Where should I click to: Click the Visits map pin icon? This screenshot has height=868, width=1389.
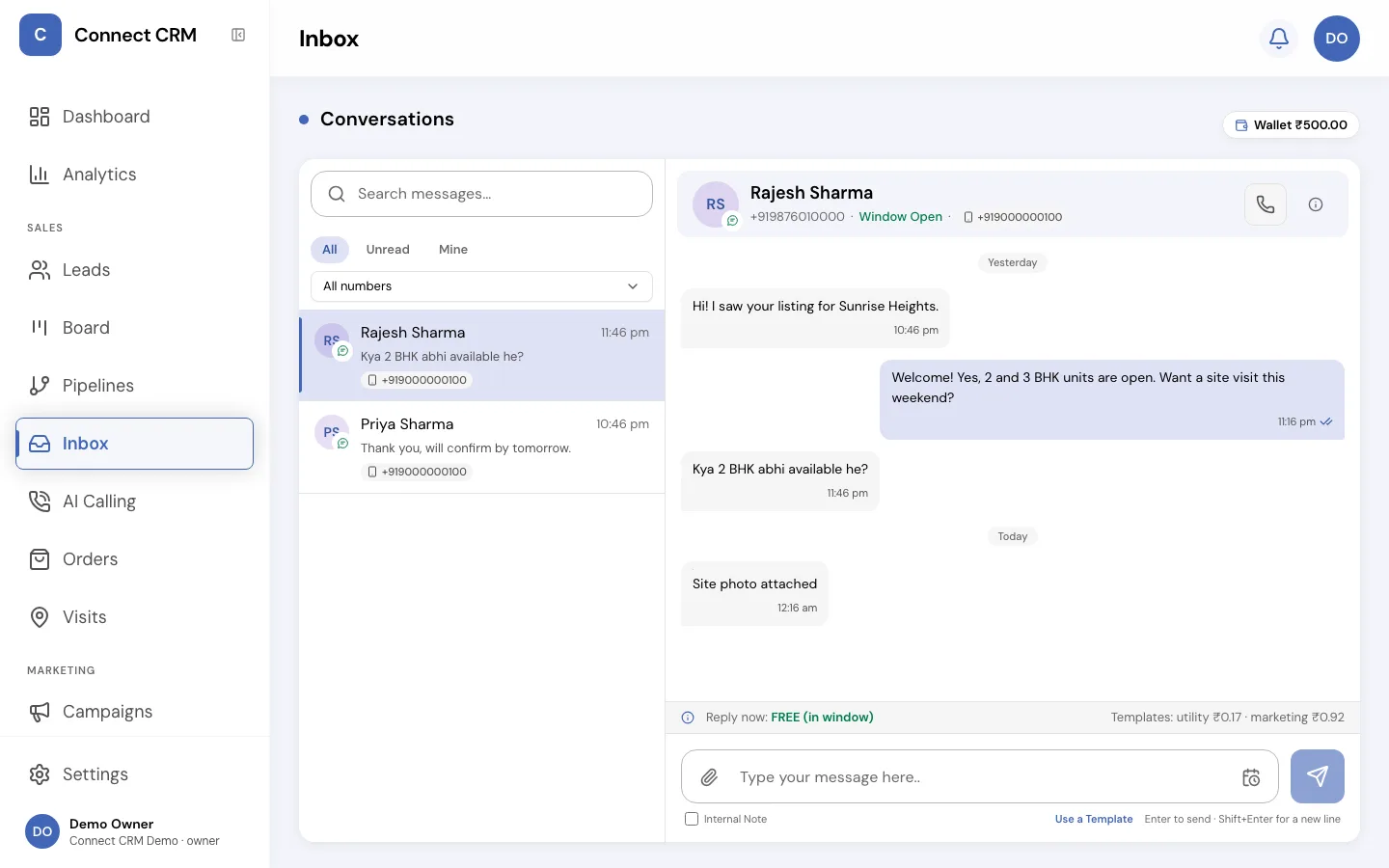pos(40,617)
